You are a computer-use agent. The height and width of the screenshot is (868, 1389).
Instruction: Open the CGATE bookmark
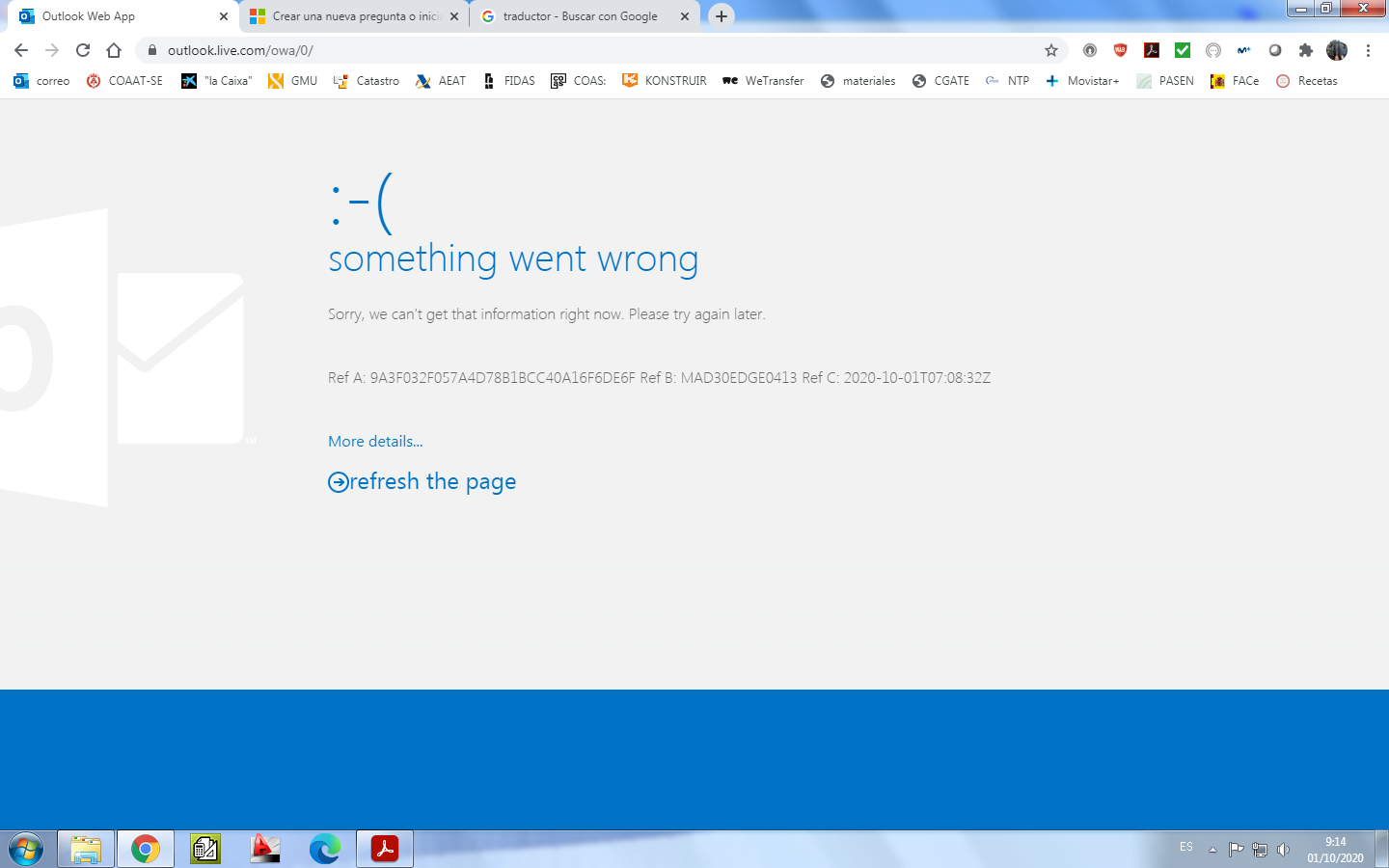click(x=940, y=81)
